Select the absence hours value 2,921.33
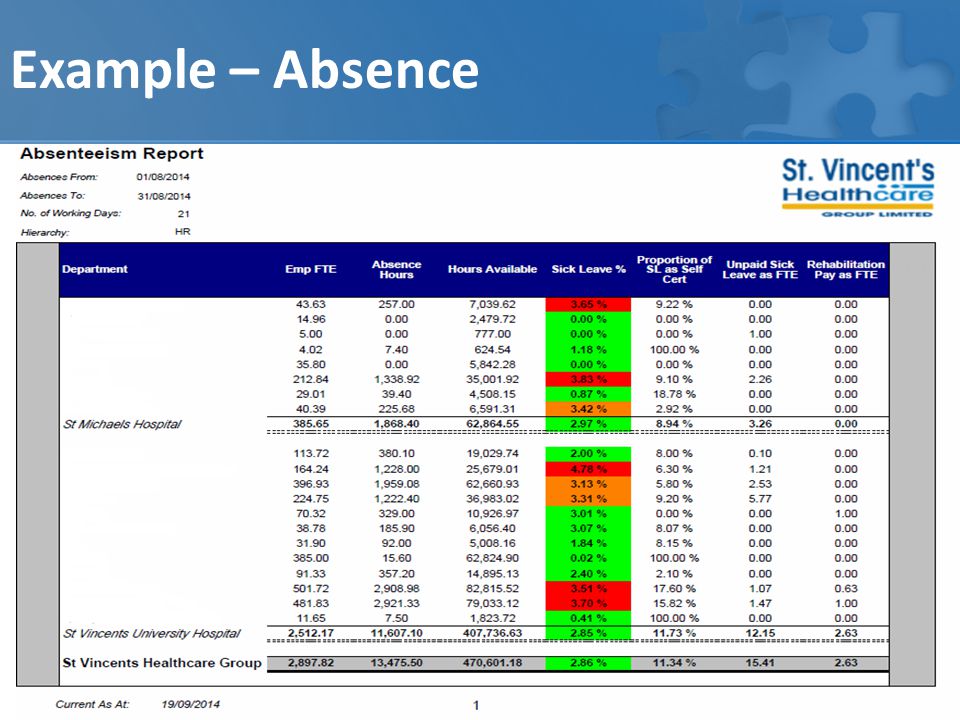This screenshot has height=720, width=960. pos(396,603)
